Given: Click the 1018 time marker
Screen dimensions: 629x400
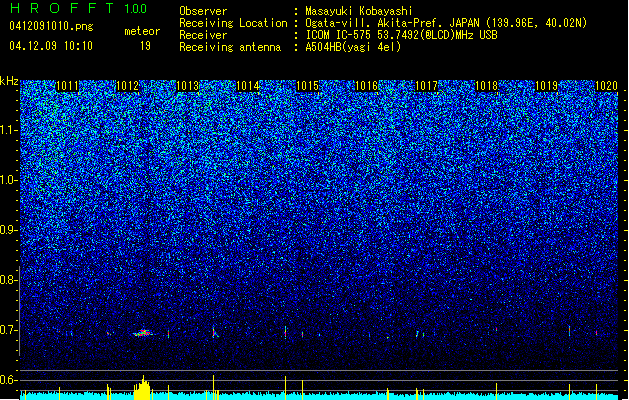Looking at the screenshot, I should (487, 86).
